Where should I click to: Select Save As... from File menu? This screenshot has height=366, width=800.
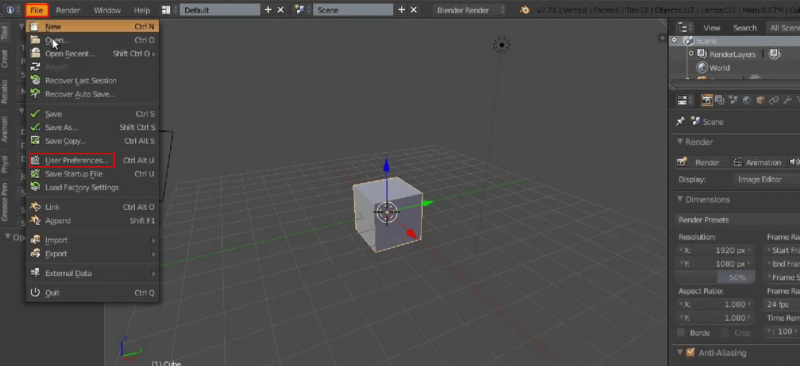92,127
